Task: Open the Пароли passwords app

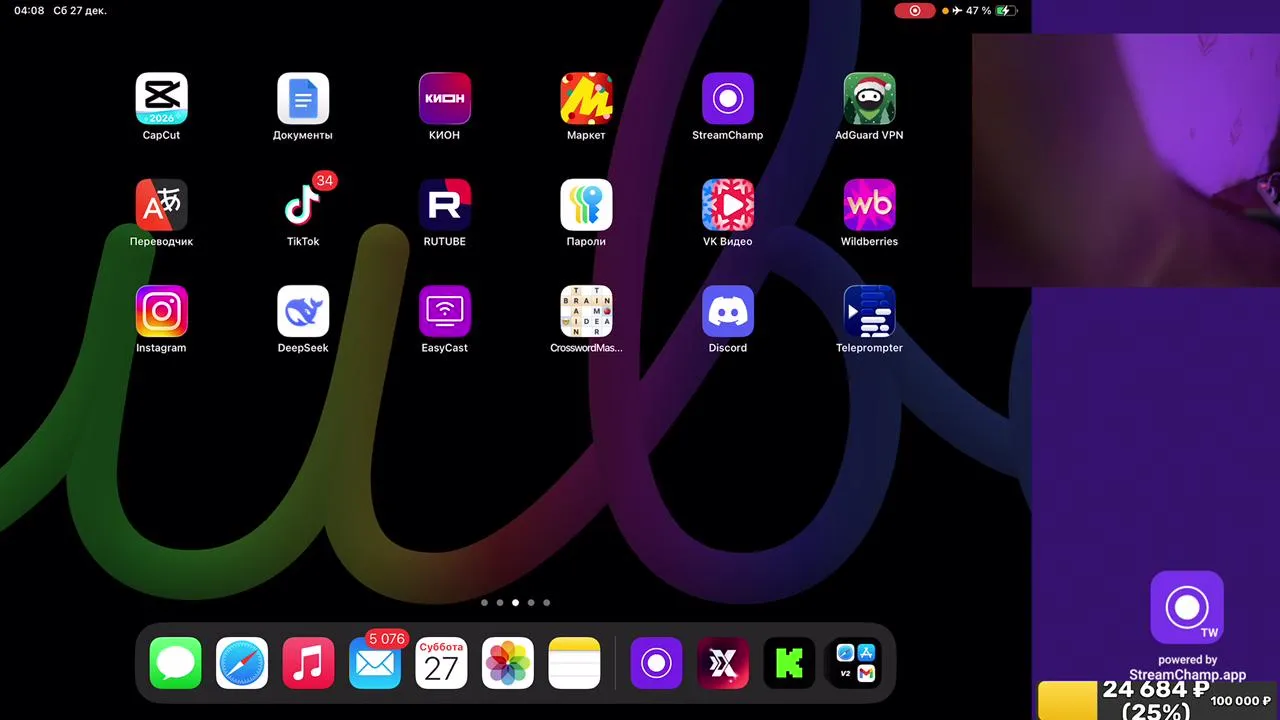Action: pos(586,205)
